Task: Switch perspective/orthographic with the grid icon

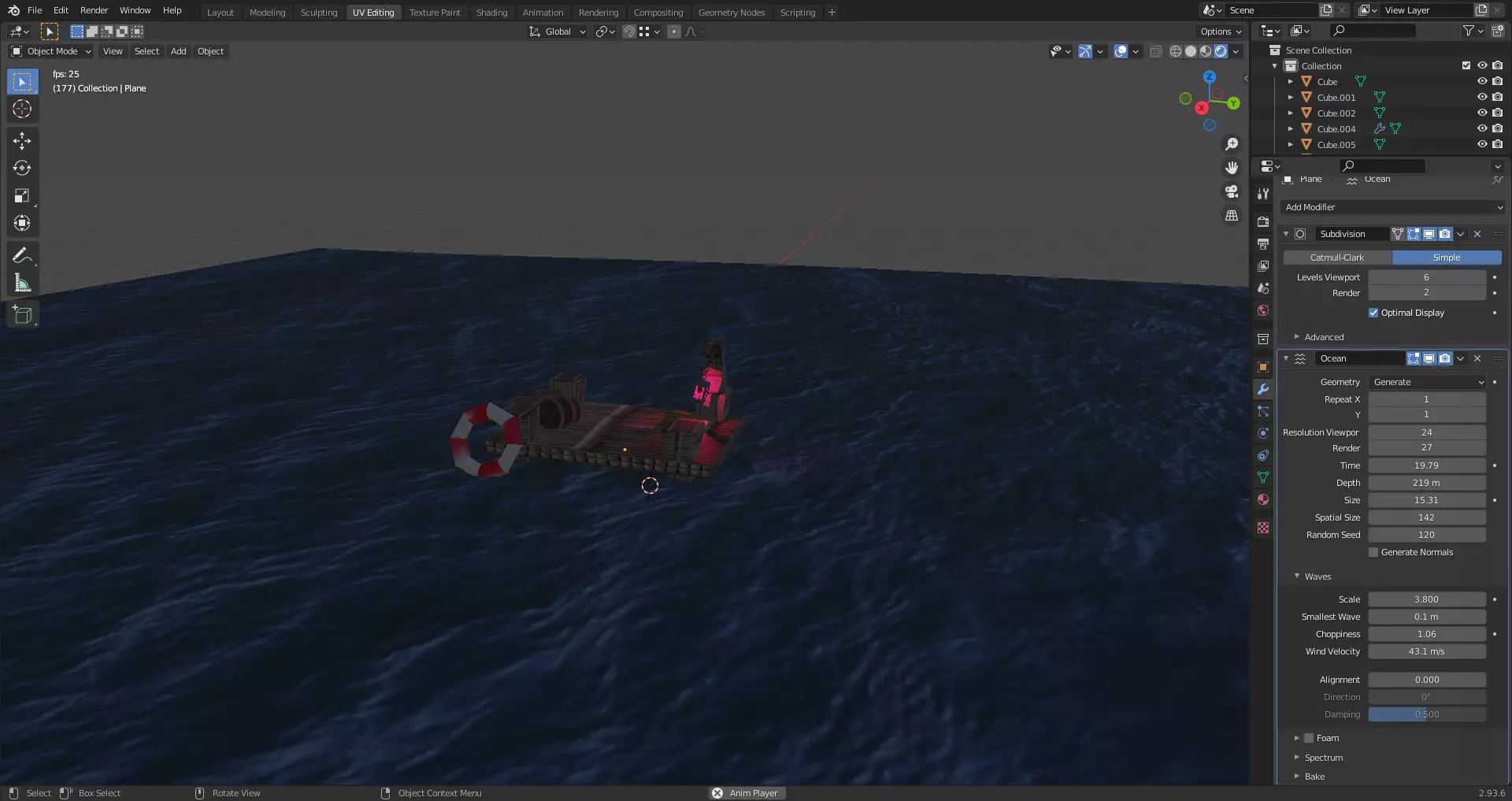Action: point(1232,215)
